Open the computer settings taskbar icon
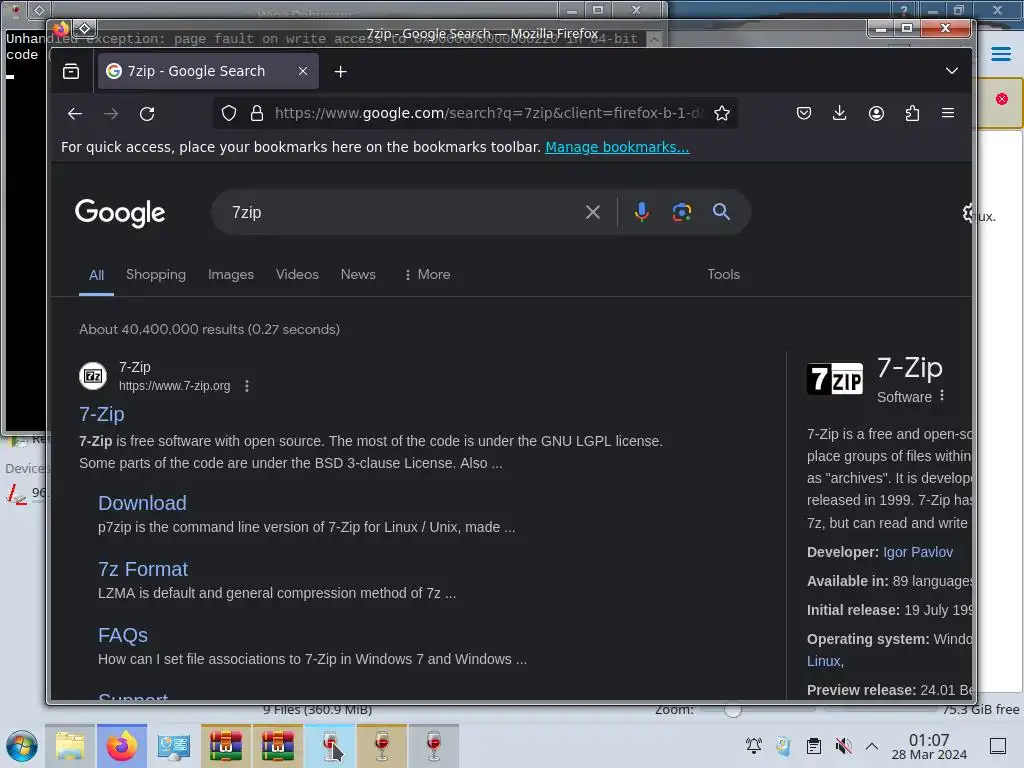The image size is (1024, 768). (x=174, y=746)
